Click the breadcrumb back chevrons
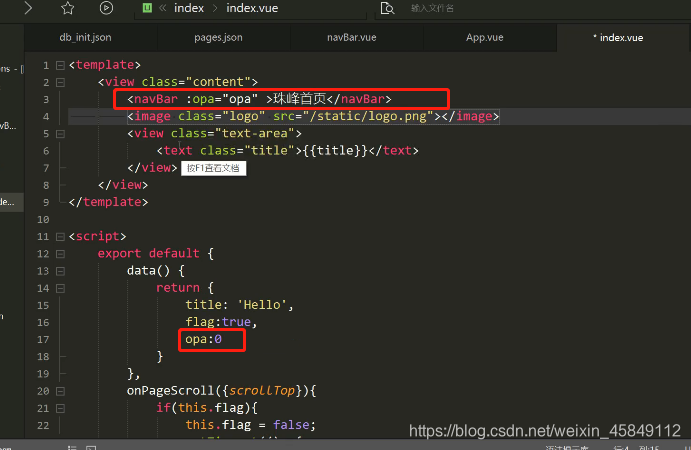The width and height of the screenshot is (691, 450). [x=163, y=8]
